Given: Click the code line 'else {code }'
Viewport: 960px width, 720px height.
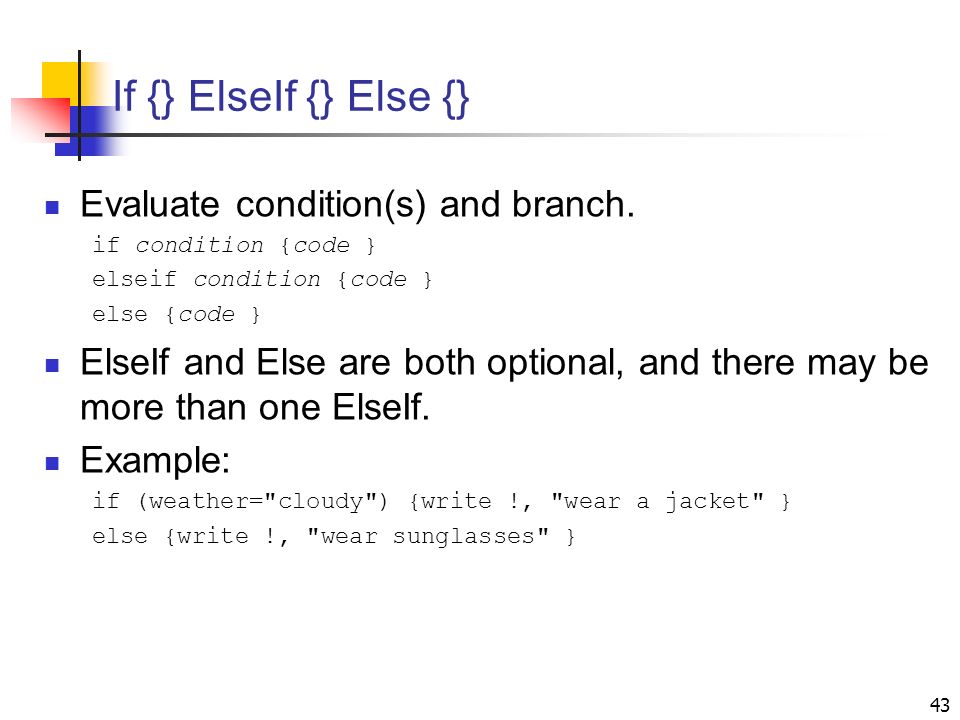Looking at the screenshot, I should coord(176,315).
